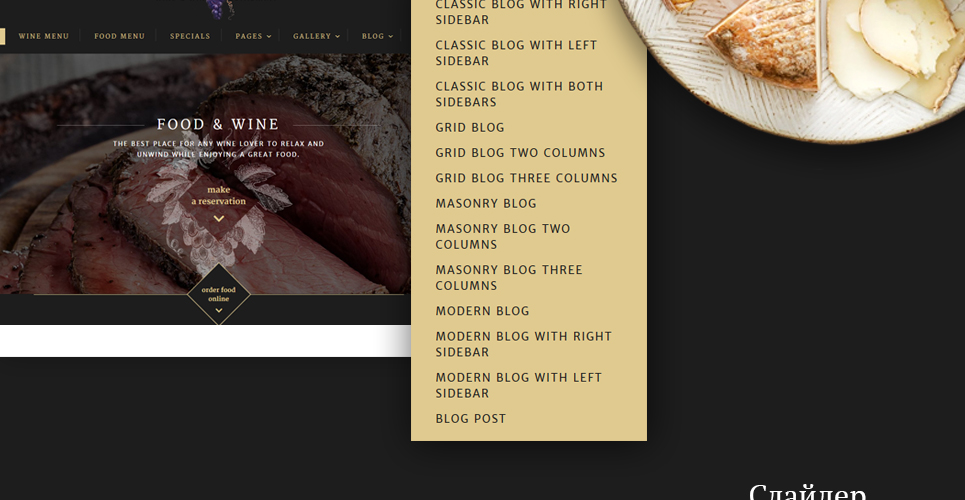Select Classic Blog with Both Sidebars
The height and width of the screenshot is (500, 965).
pos(519,94)
